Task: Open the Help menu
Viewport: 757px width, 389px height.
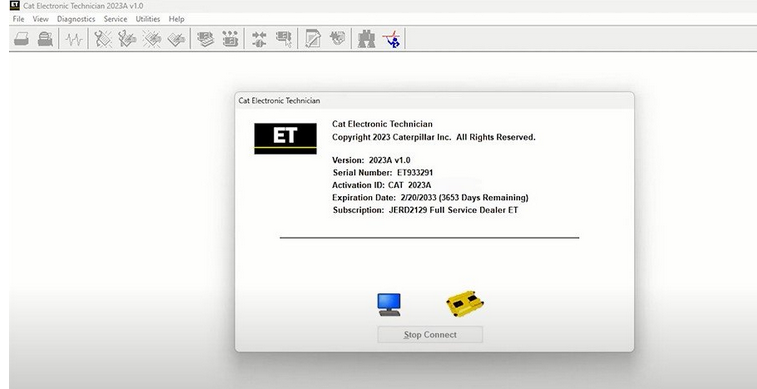Action: tap(176, 19)
